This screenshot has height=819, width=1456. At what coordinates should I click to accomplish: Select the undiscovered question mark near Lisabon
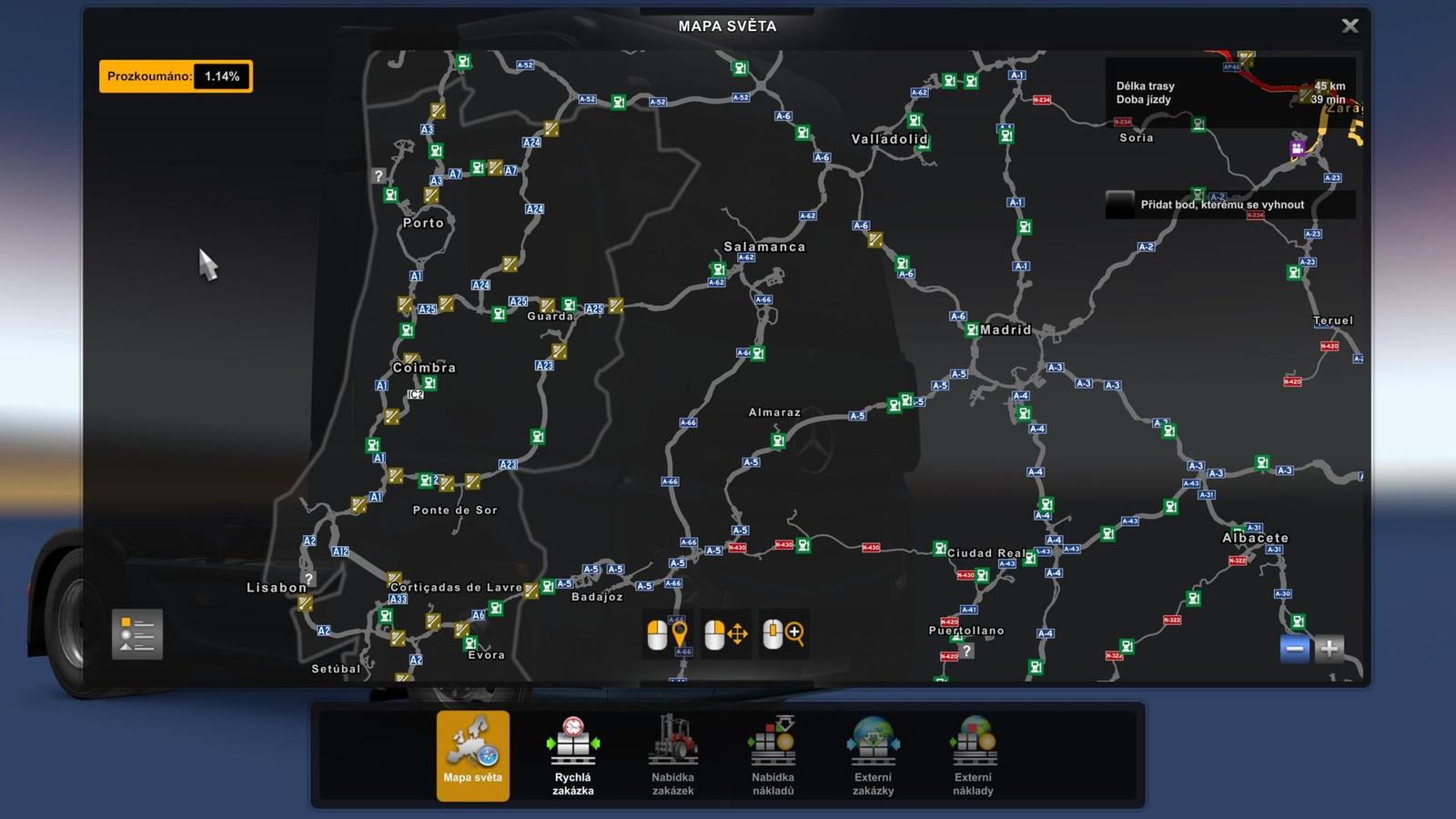coord(309,579)
